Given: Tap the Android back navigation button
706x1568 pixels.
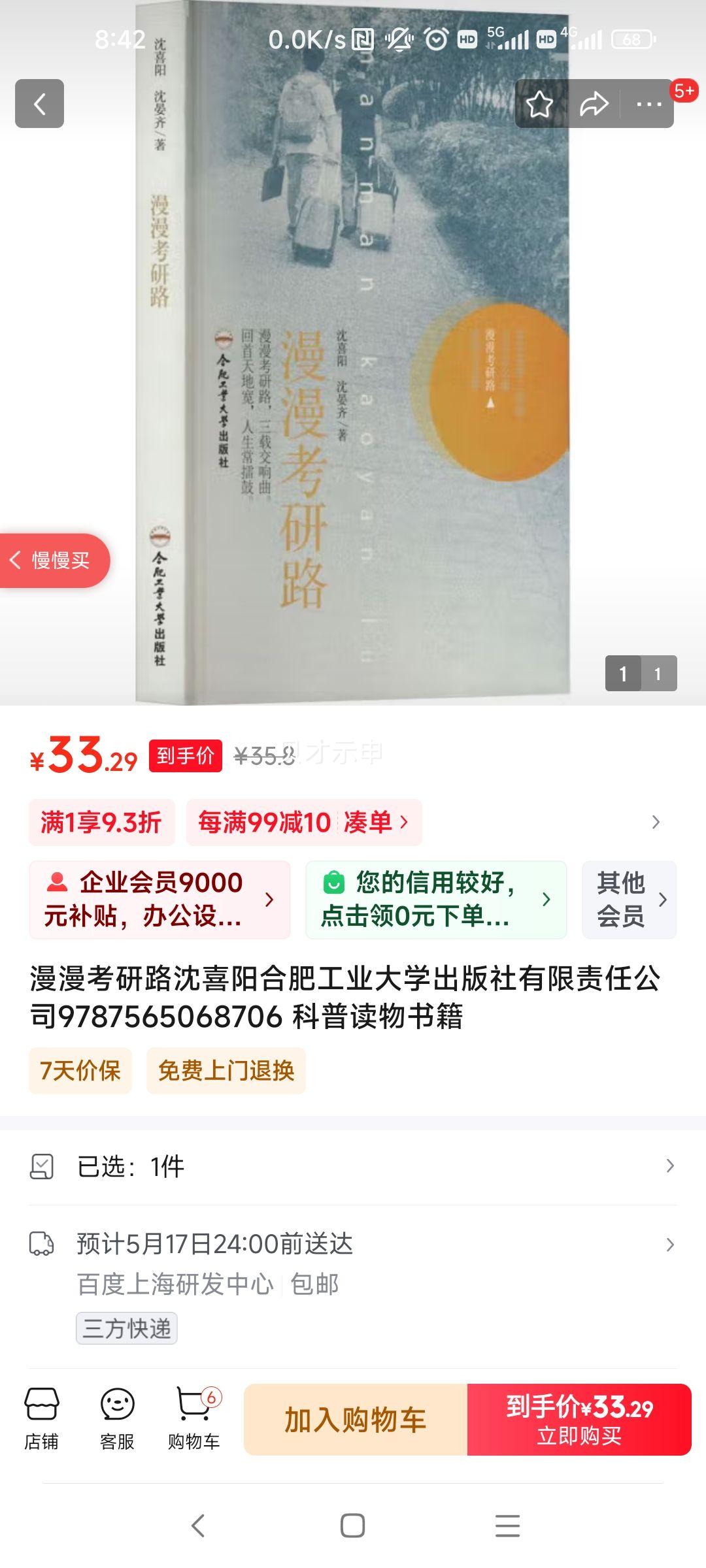Looking at the screenshot, I should coord(197,1526).
